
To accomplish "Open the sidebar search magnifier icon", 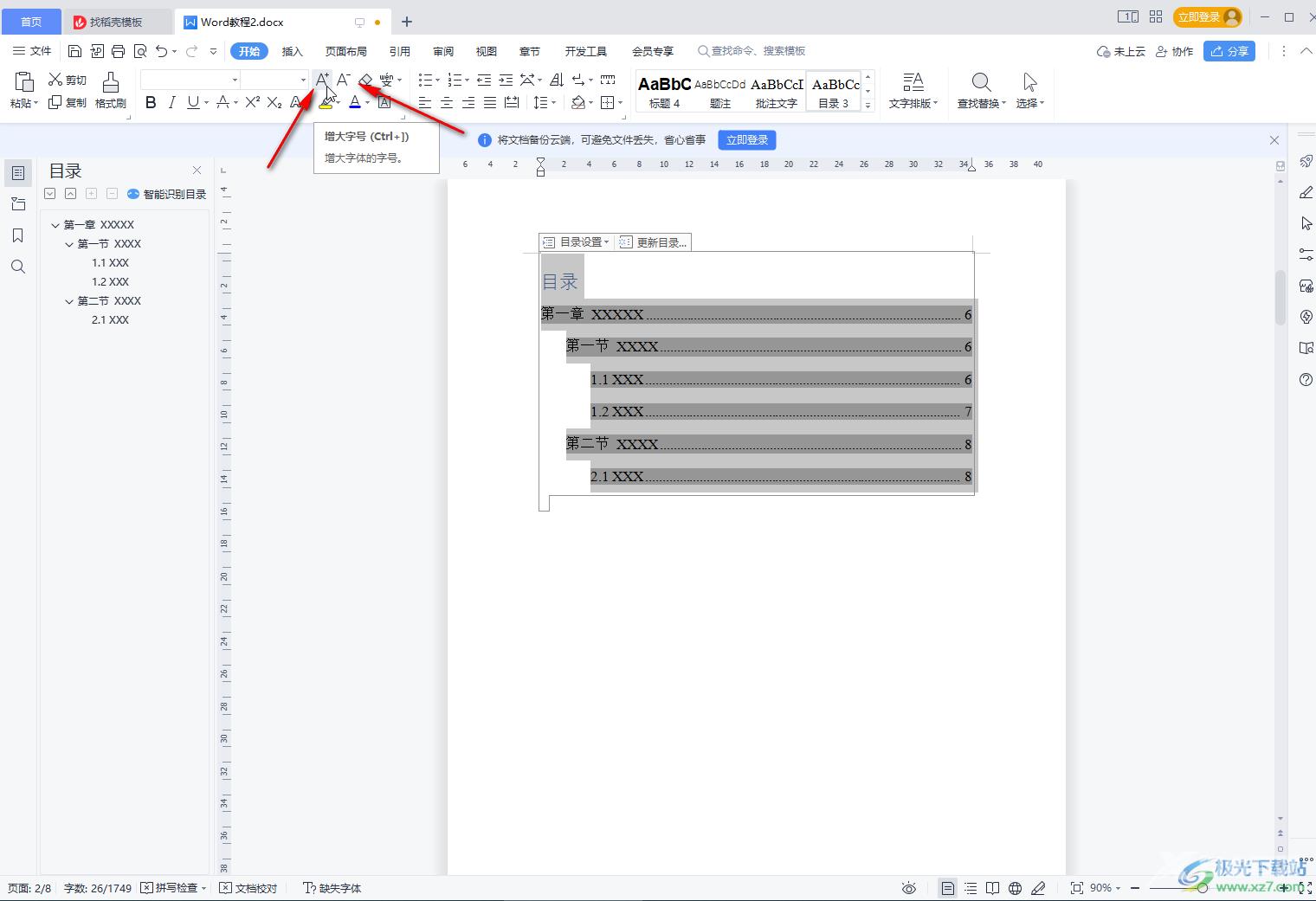I will [18, 267].
